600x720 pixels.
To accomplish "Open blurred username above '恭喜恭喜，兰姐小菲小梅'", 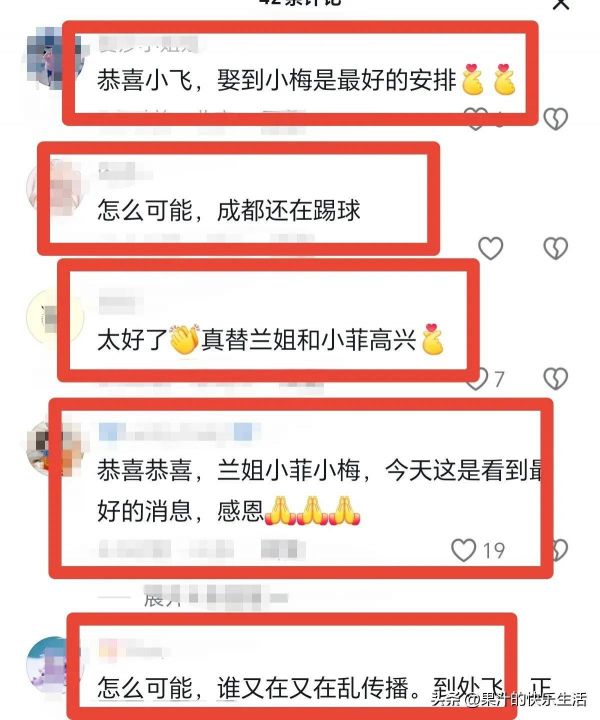I will (x=179, y=433).
